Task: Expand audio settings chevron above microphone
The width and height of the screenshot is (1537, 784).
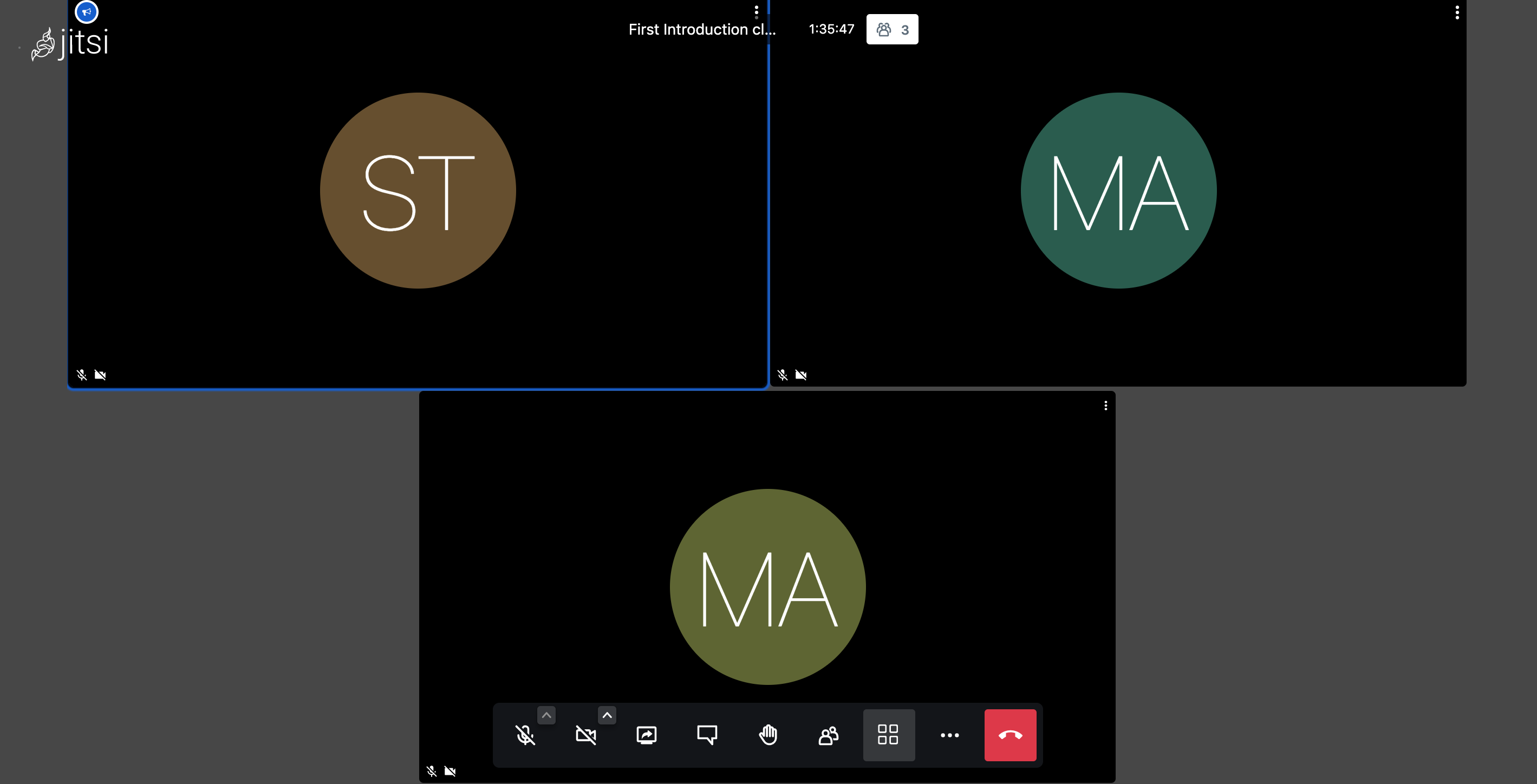Action: (x=546, y=715)
